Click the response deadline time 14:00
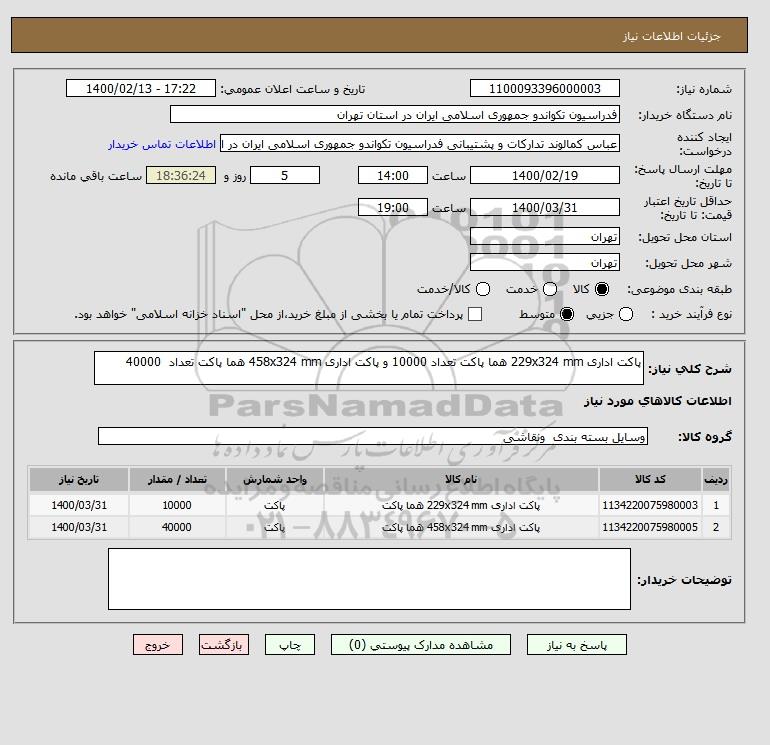The height and width of the screenshot is (745, 770). click(393, 175)
